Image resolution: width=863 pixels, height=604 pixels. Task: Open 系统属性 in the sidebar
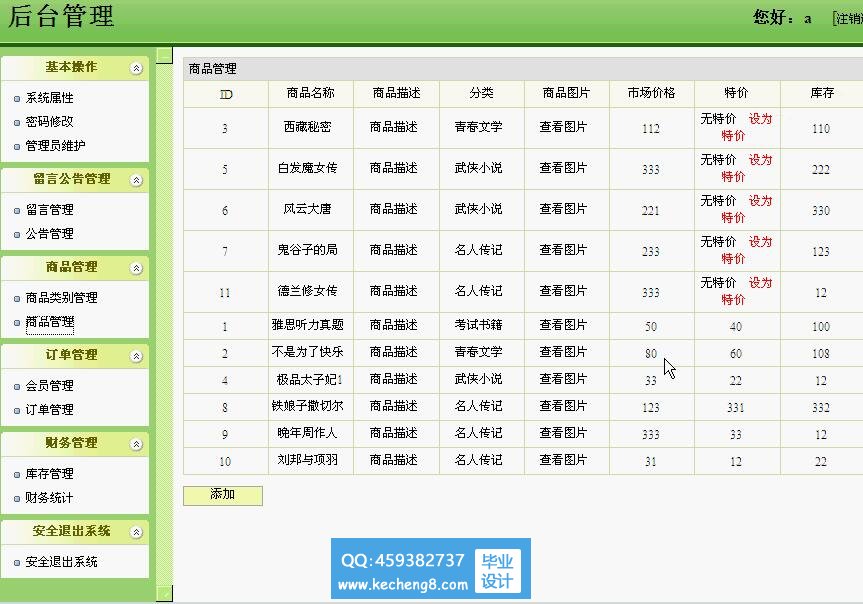[x=50, y=98]
